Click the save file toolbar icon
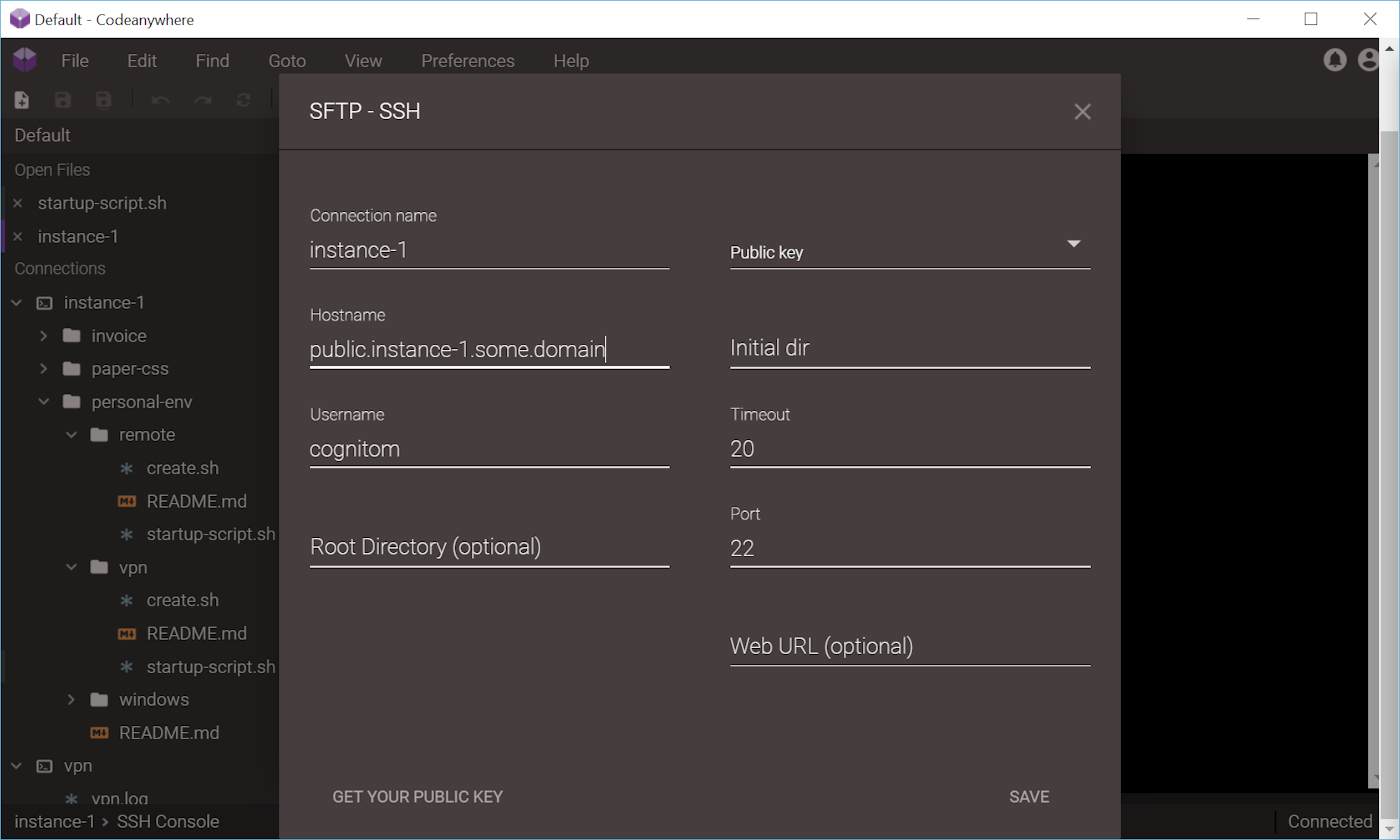The width and height of the screenshot is (1400, 840). (x=63, y=100)
